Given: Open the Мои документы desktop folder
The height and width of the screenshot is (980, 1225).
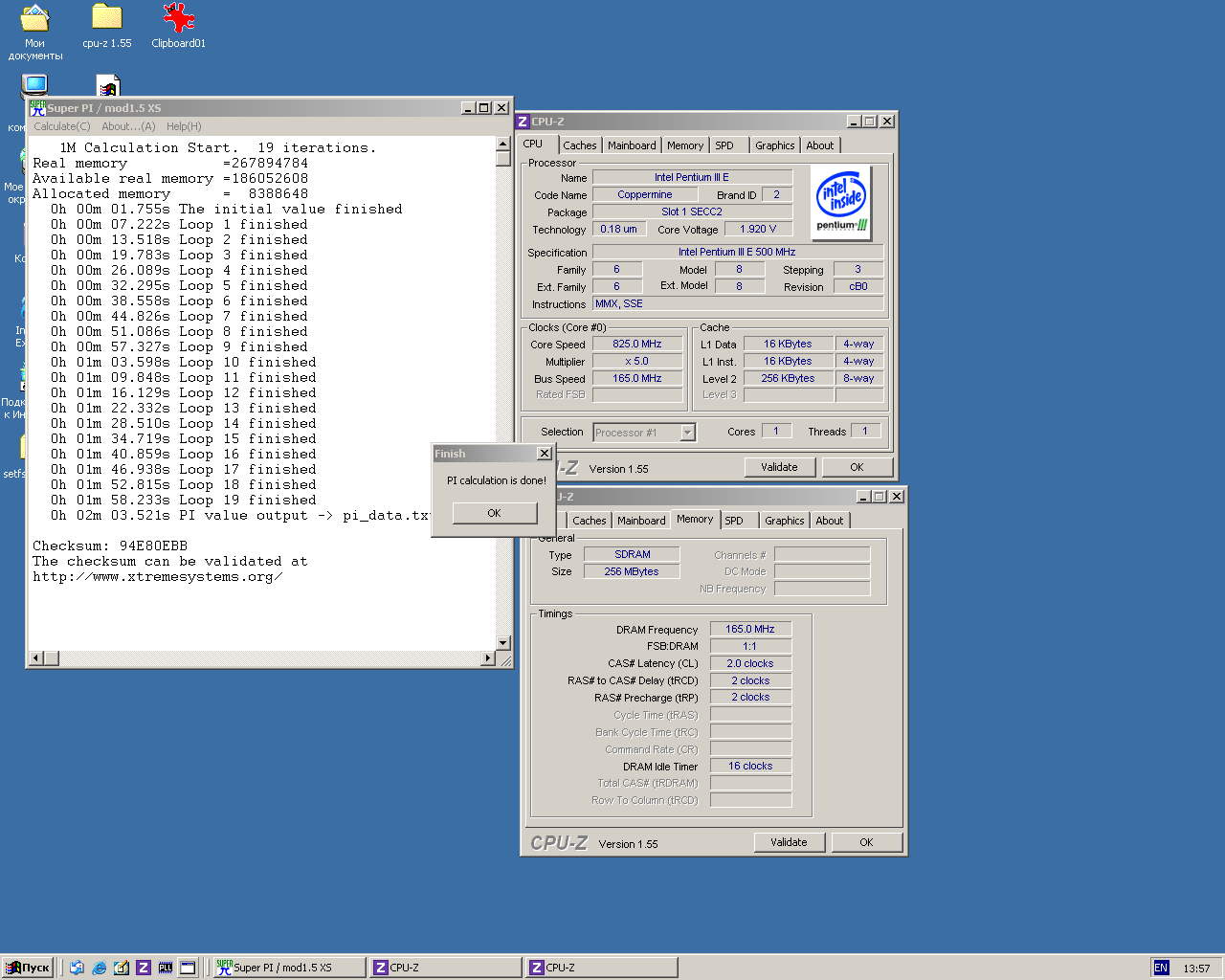Looking at the screenshot, I should point(34,31).
